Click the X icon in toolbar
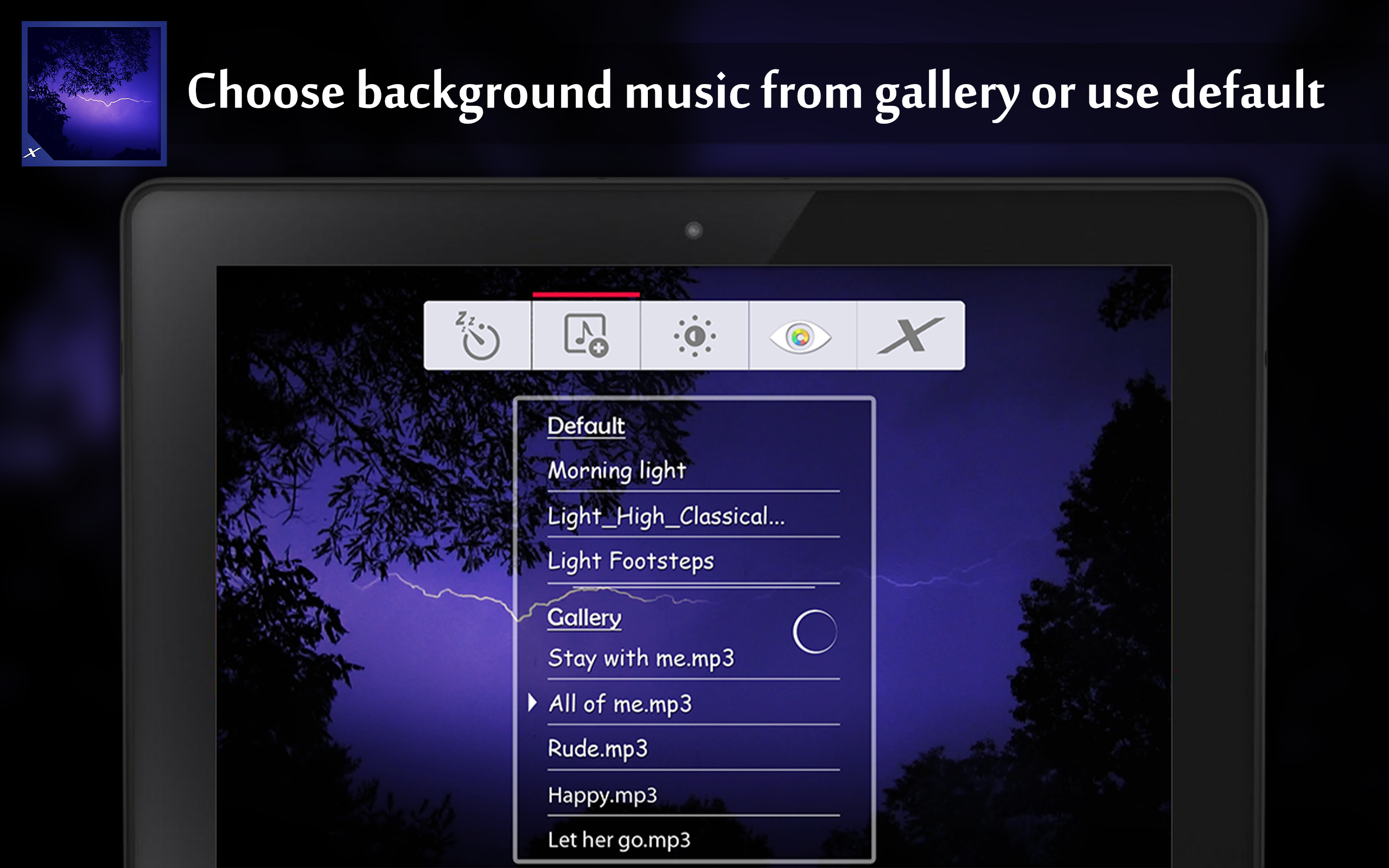The image size is (1389, 868). pyautogui.click(x=910, y=336)
